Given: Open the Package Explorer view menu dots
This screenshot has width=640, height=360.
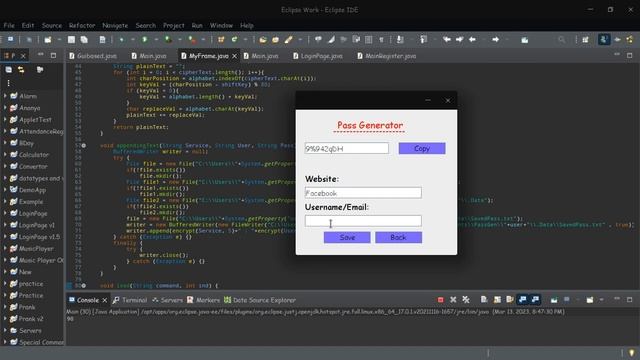Looking at the screenshot, I should tap(9, 83).
